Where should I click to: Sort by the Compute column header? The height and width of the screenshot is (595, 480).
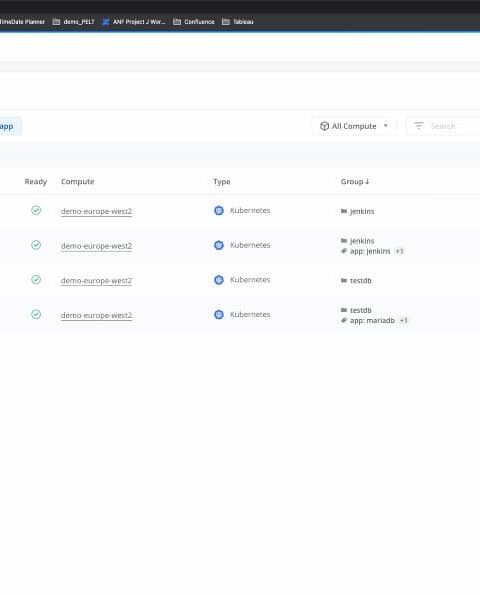click(77, 182)
